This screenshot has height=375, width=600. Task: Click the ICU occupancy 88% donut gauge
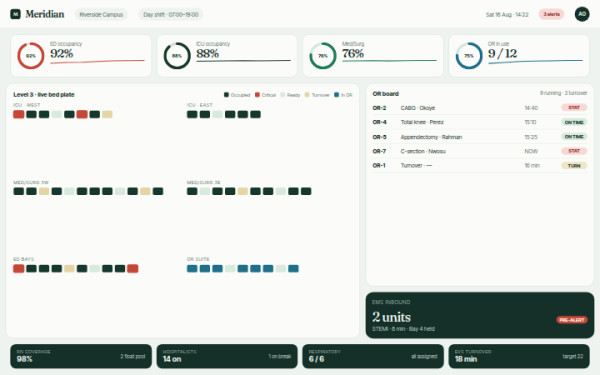coord(177,55)
